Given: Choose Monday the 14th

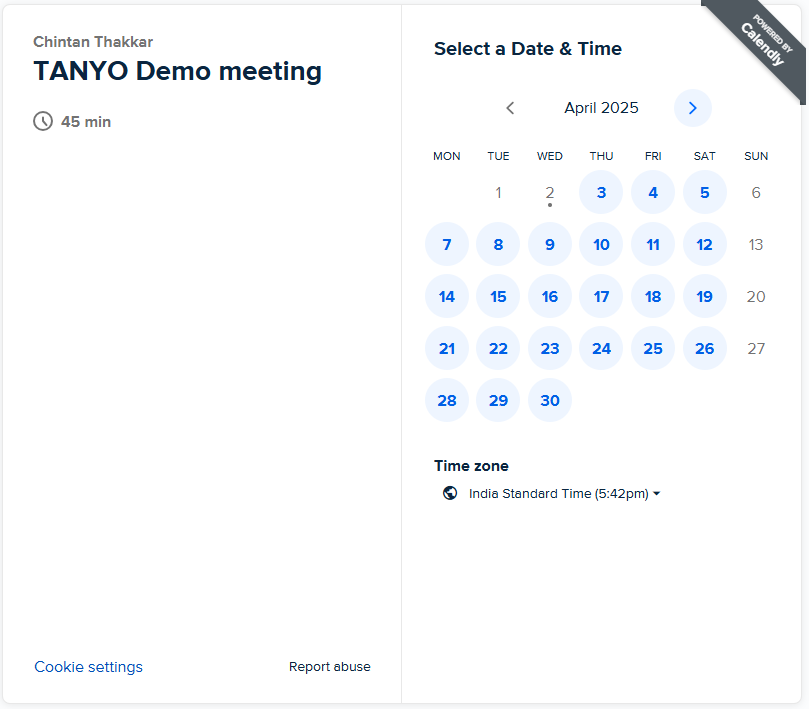Looking at the screenshot, I should click(x=447, y=297).
